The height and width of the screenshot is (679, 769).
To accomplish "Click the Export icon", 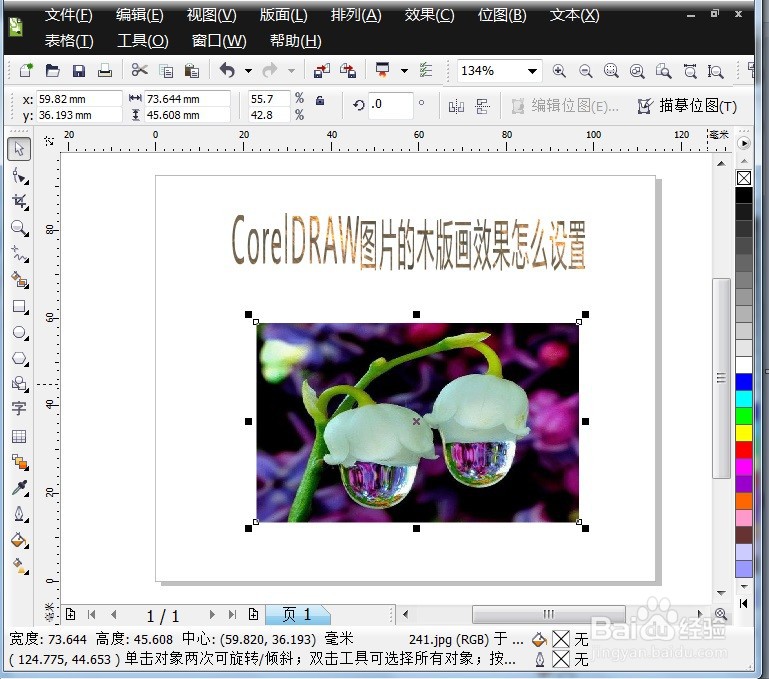I will click(348, 71).
